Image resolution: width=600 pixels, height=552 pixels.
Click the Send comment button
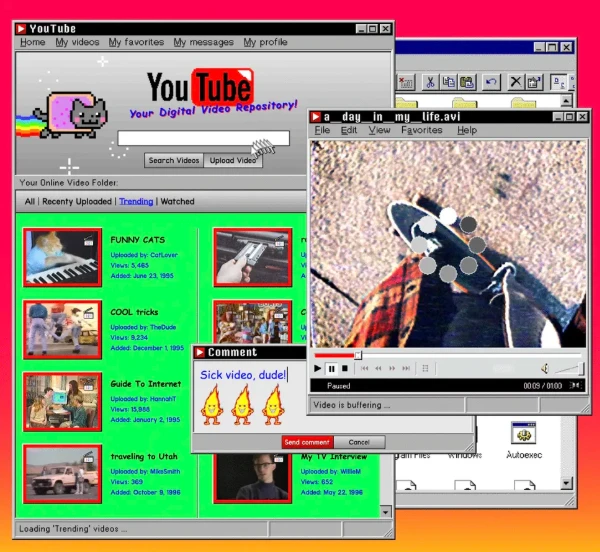307,442
